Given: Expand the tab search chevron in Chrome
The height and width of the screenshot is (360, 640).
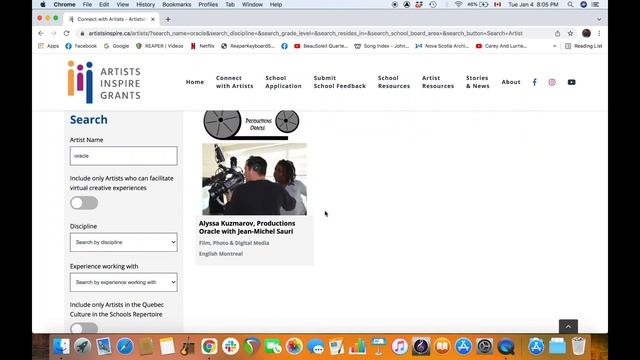Looking at the screenshot, I should pos(599,19).
